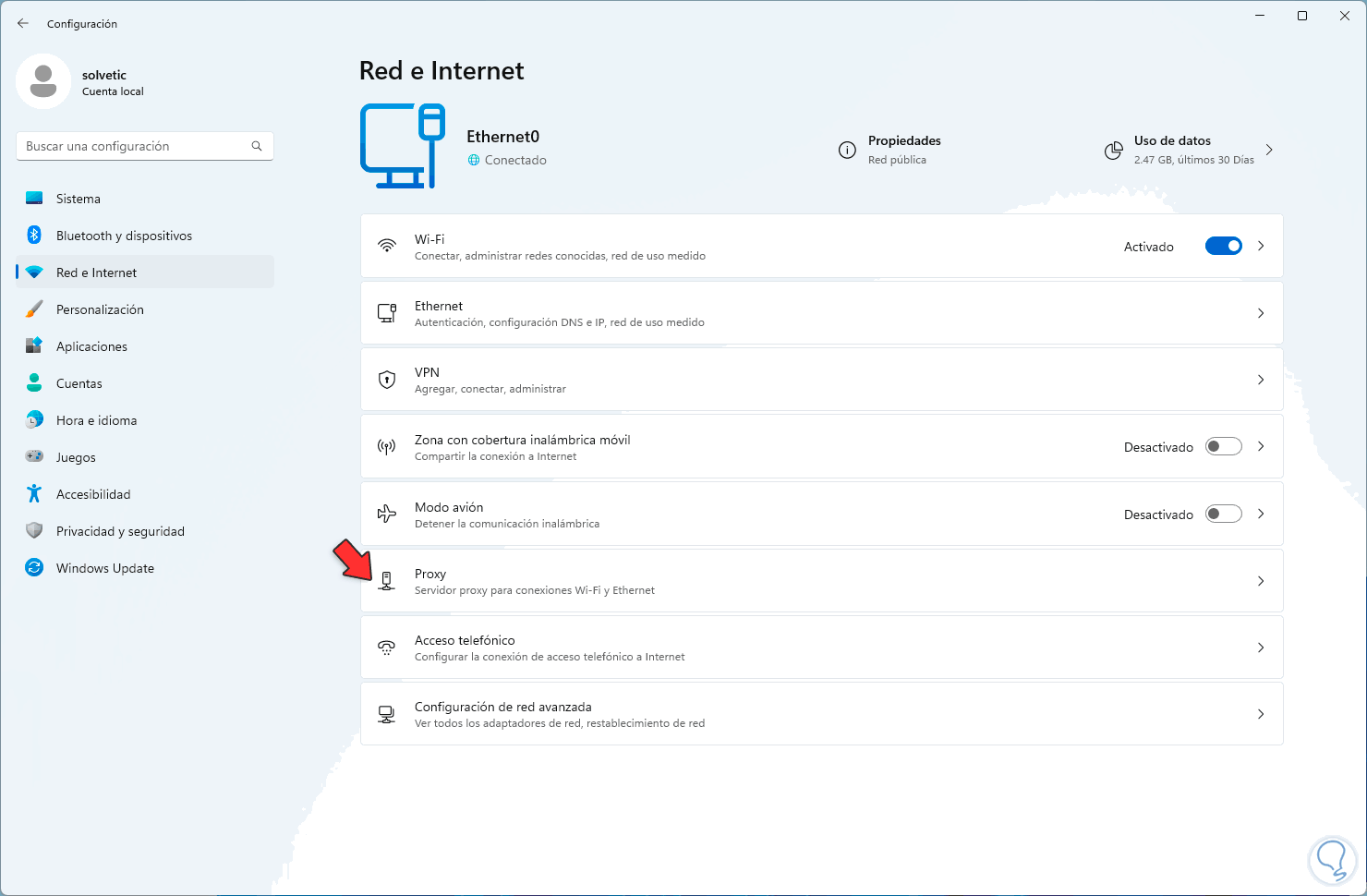View Uso de datos details
Image resolution: width=1367 pixels, height=896 pixels.
click(1189, 150)
